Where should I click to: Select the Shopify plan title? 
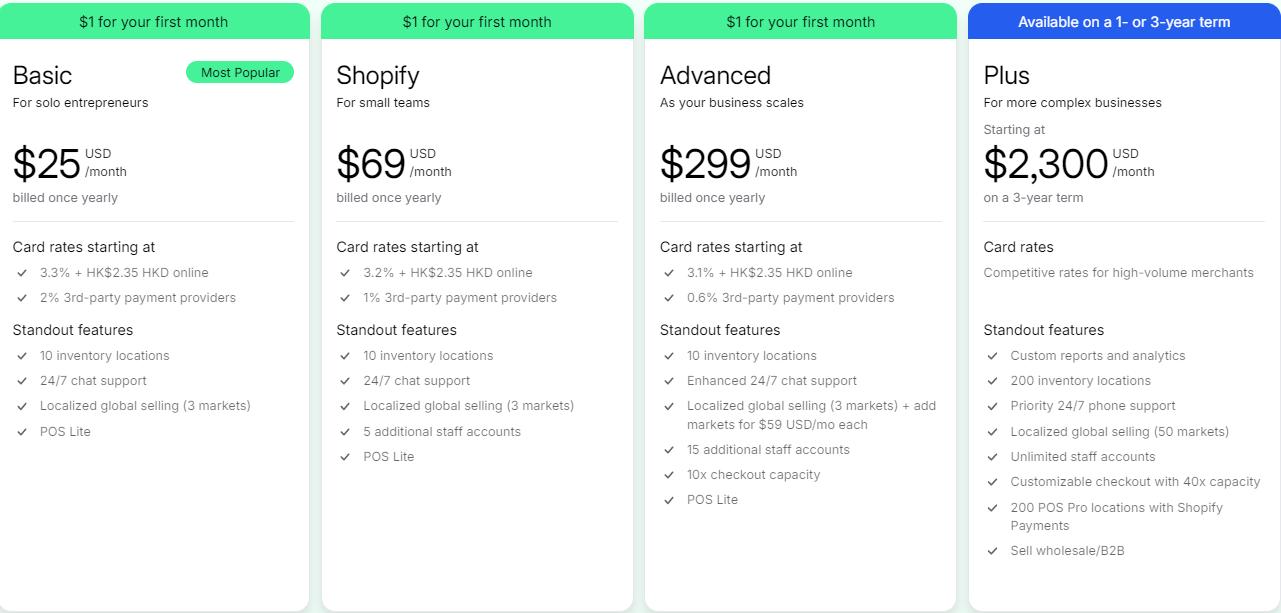click(378, 75)
